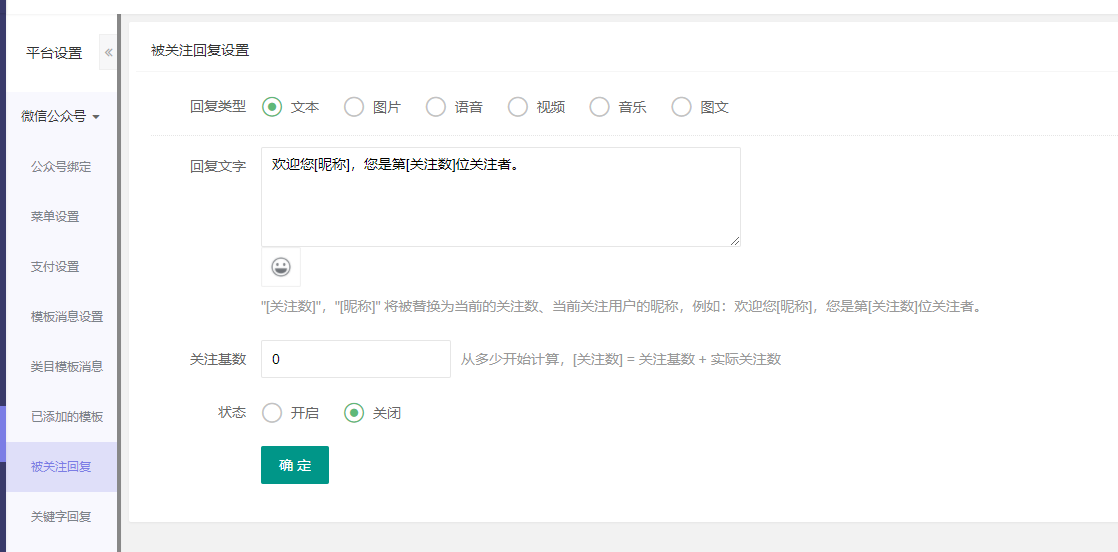The width and height of the screenshot is (1118, 552).
Task: Set status to 开启
Action: (272, 413)
